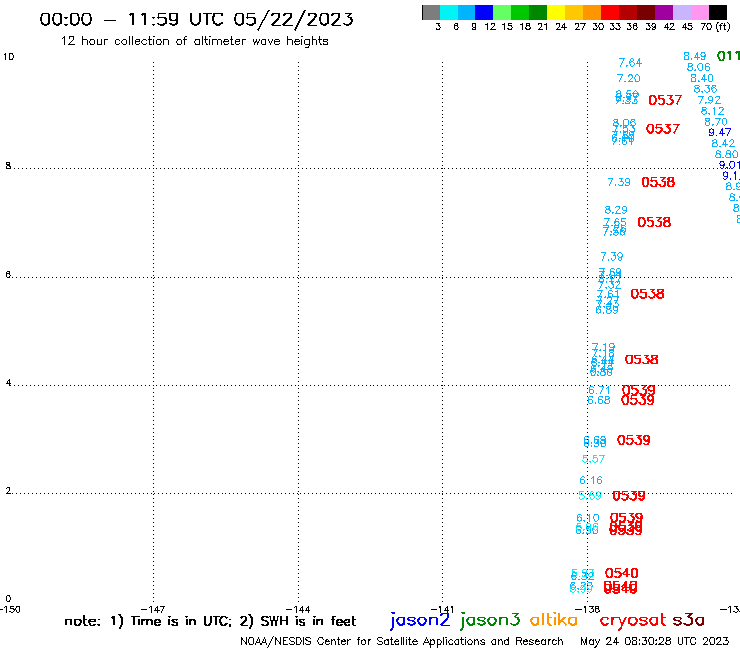The image size is (740, 650).
Task: Click the s3a satellite label
Action: coord(688,620)
